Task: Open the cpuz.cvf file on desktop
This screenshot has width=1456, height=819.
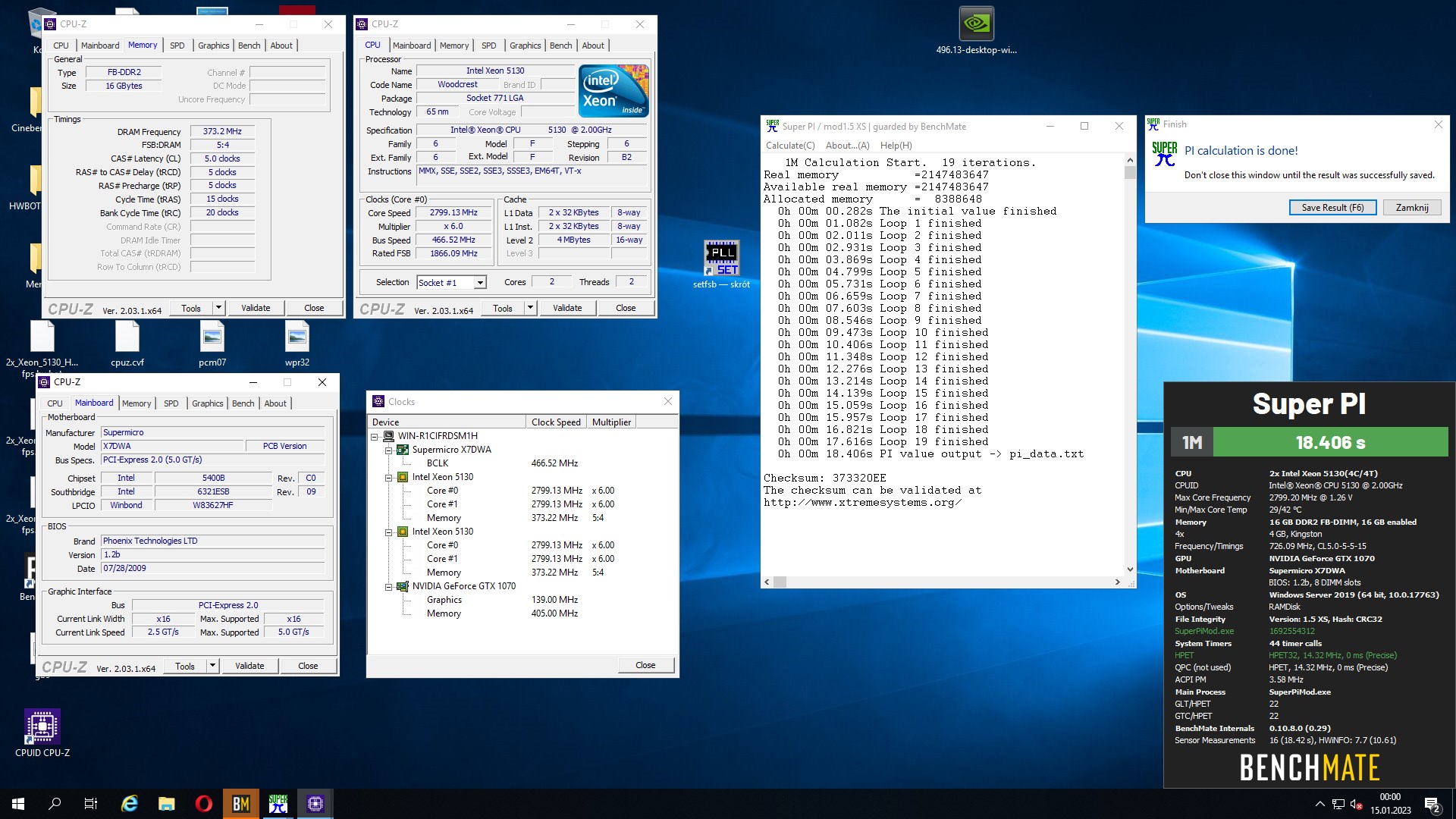Action: 127,344
